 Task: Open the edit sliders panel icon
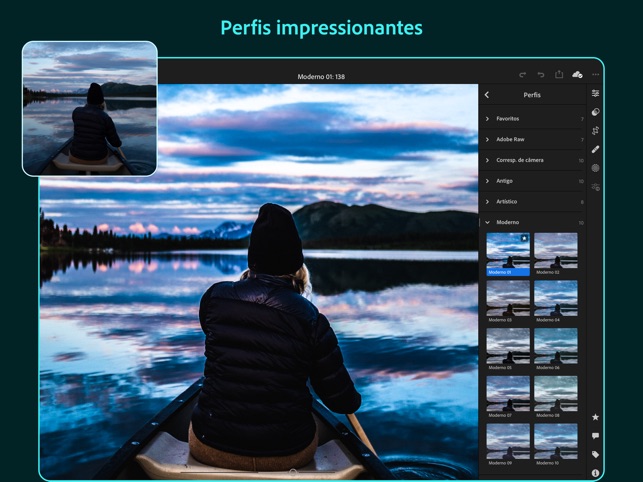[596, 94]
